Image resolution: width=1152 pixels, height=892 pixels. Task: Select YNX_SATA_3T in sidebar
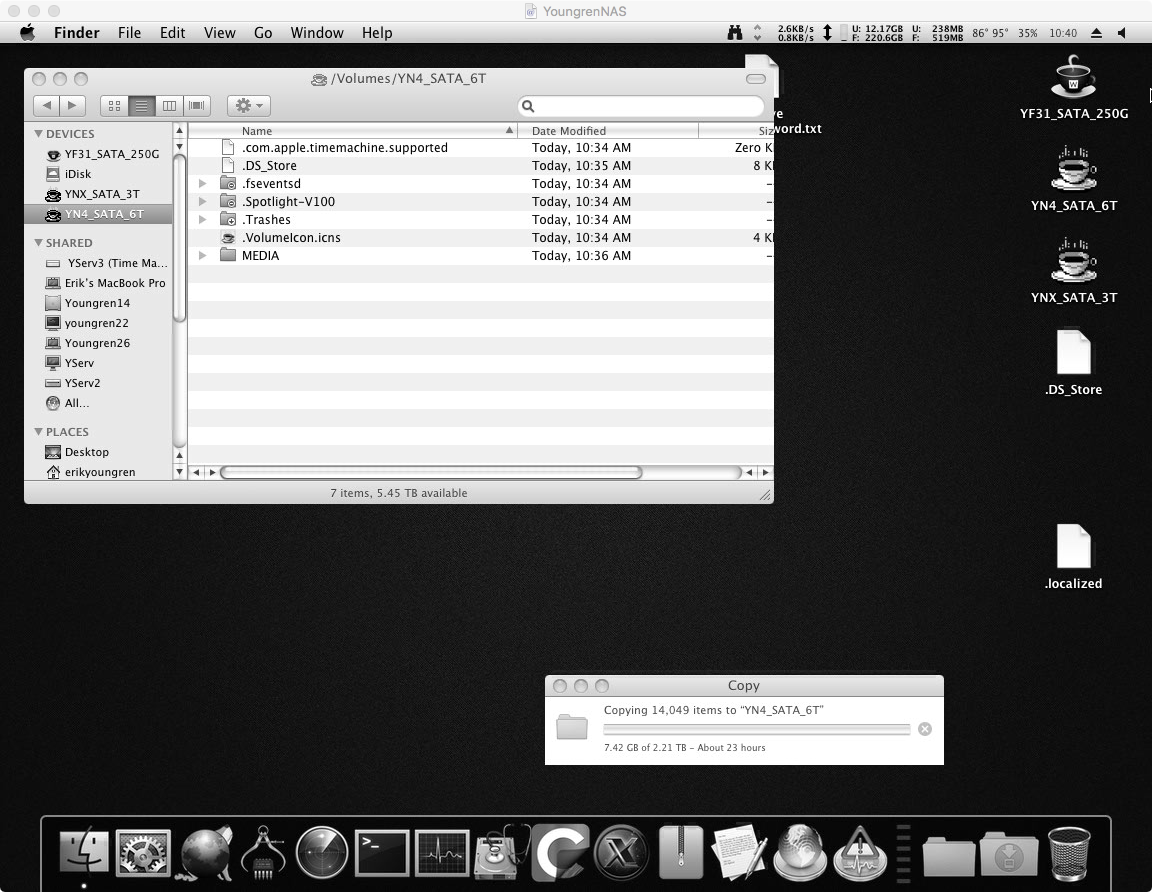point(99,194)
